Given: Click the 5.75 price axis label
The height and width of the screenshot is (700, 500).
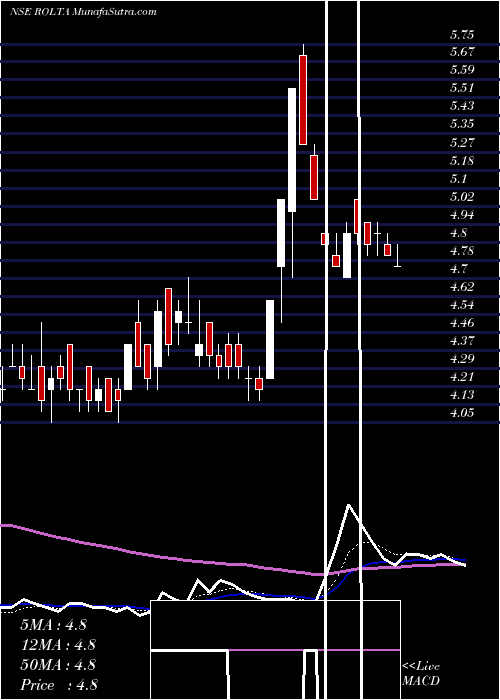Looking at the screenshot, I should tap(462, 35).
